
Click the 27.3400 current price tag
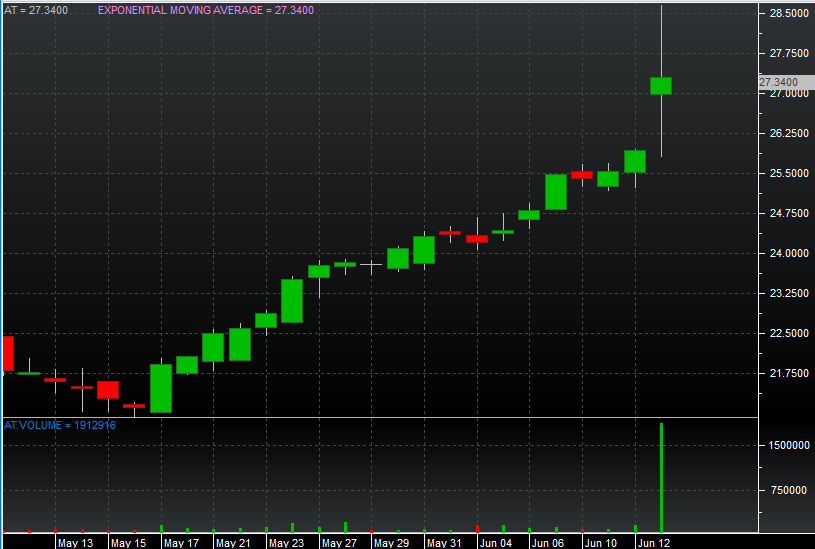779,82
